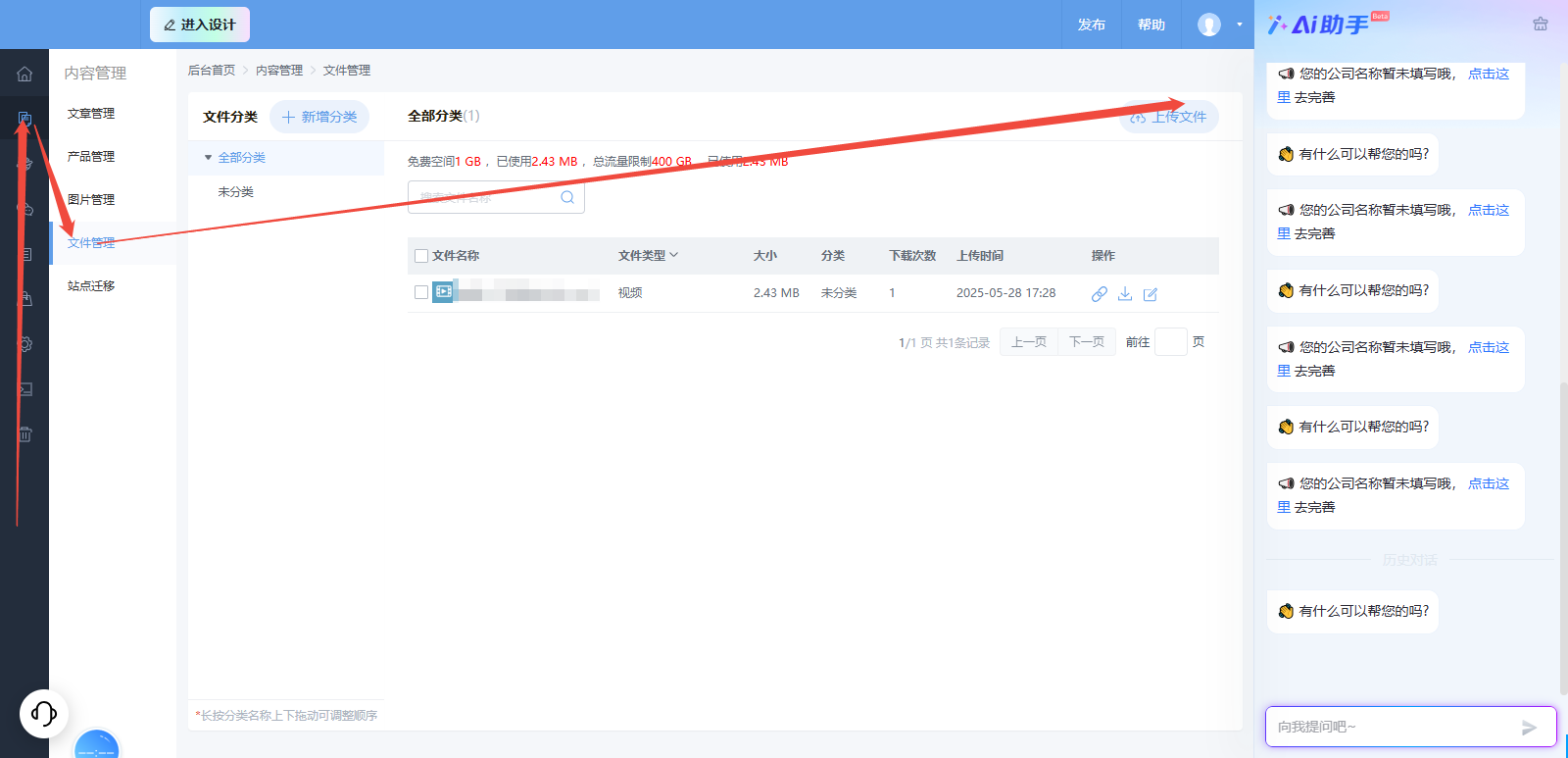Click the 进入设计 button
The image size is (1568, 758).
click(x=200, y=25)
